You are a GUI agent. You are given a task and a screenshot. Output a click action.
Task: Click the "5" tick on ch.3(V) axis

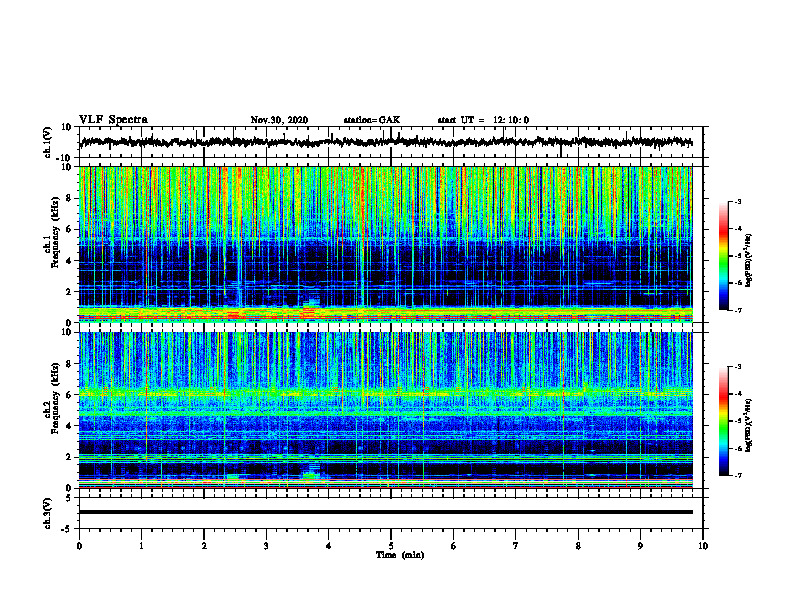click(x=70, y=498)
